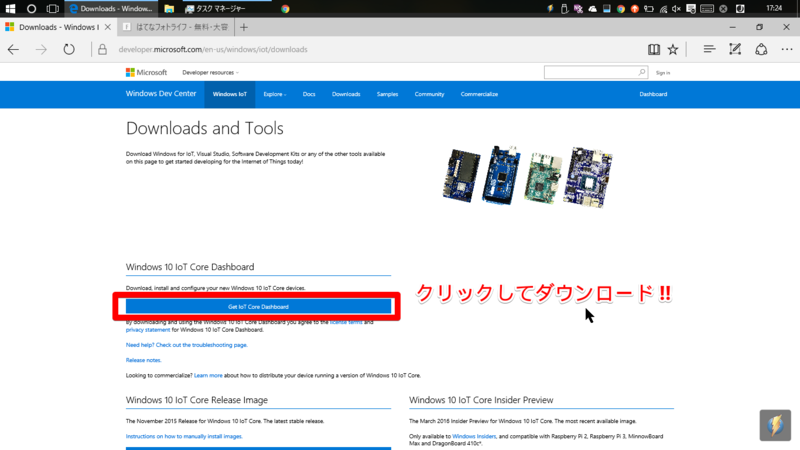Make a Web Note pen icon
Viewport: 800px width, 450px height.
(735, 49)
